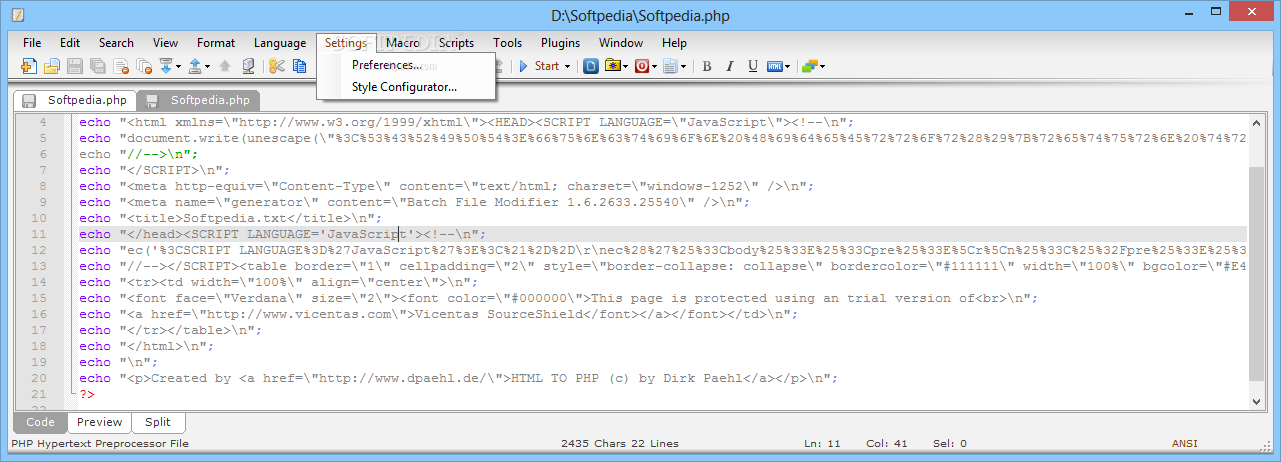Click the red circle toolbar icon
The width and height of the screenshot is (1281, 462).
tap(642, 66)
